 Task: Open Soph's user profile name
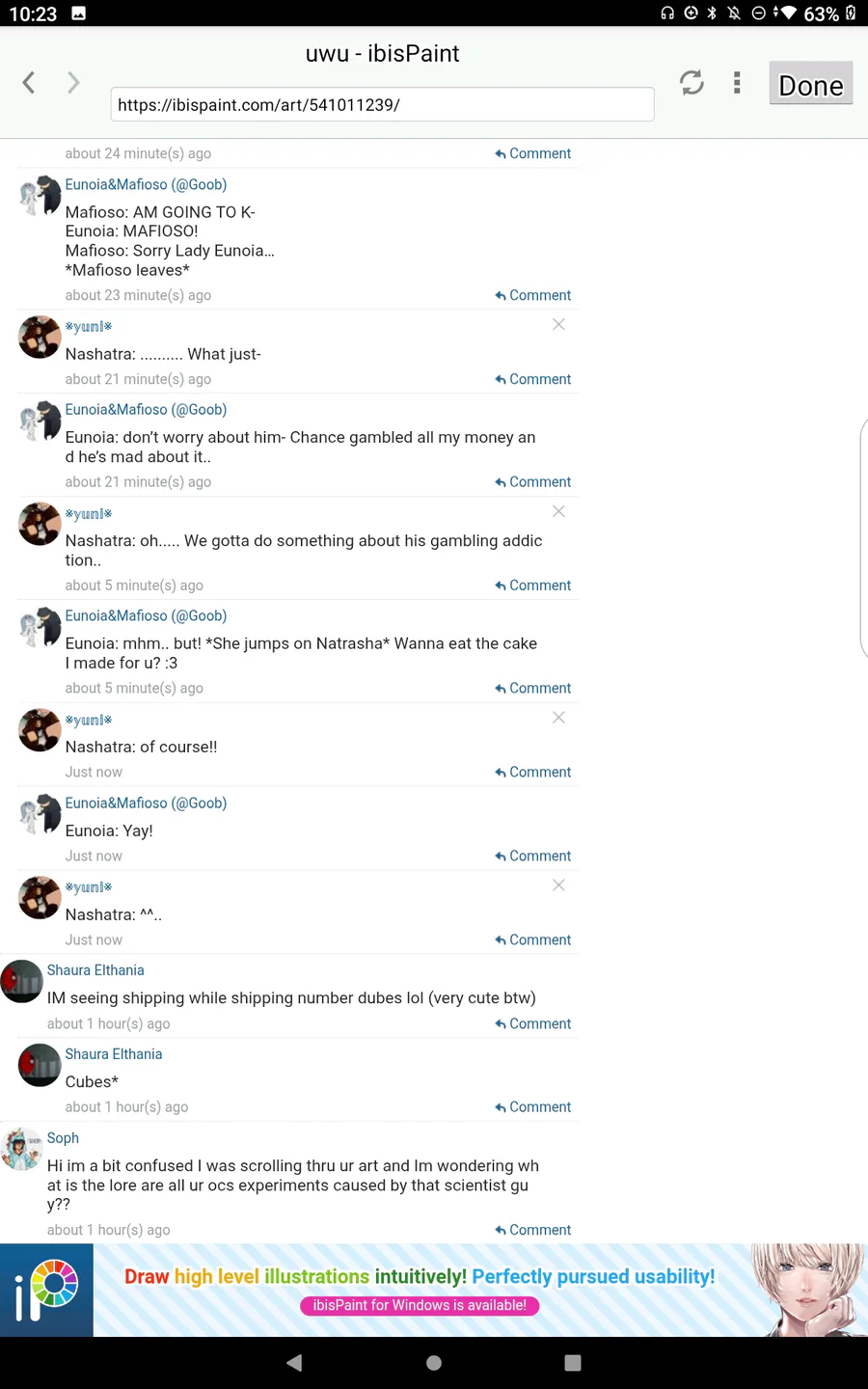(x=63, y=1138)
